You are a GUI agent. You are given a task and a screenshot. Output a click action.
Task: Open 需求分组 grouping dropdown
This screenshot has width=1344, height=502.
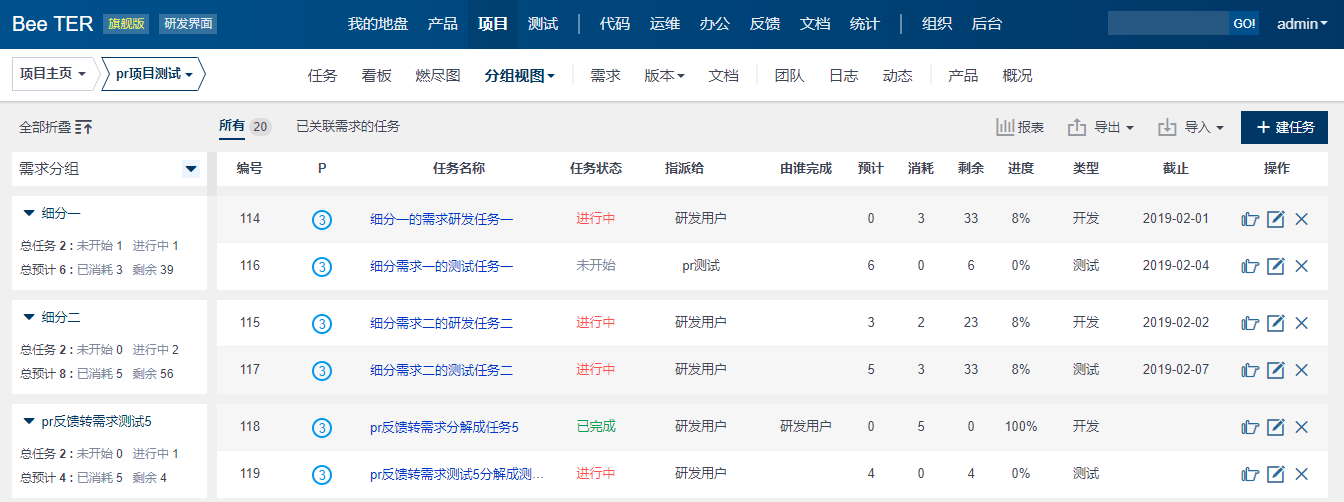191,169
